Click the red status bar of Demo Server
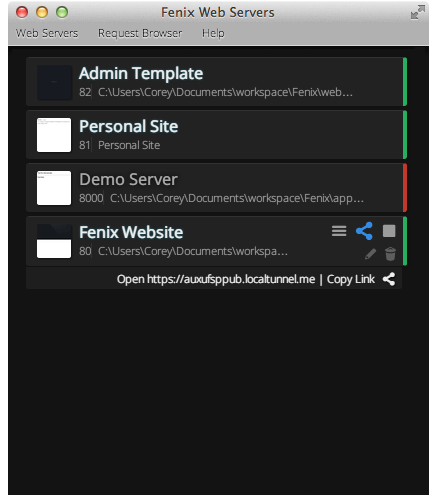 (x=405, y=188)
